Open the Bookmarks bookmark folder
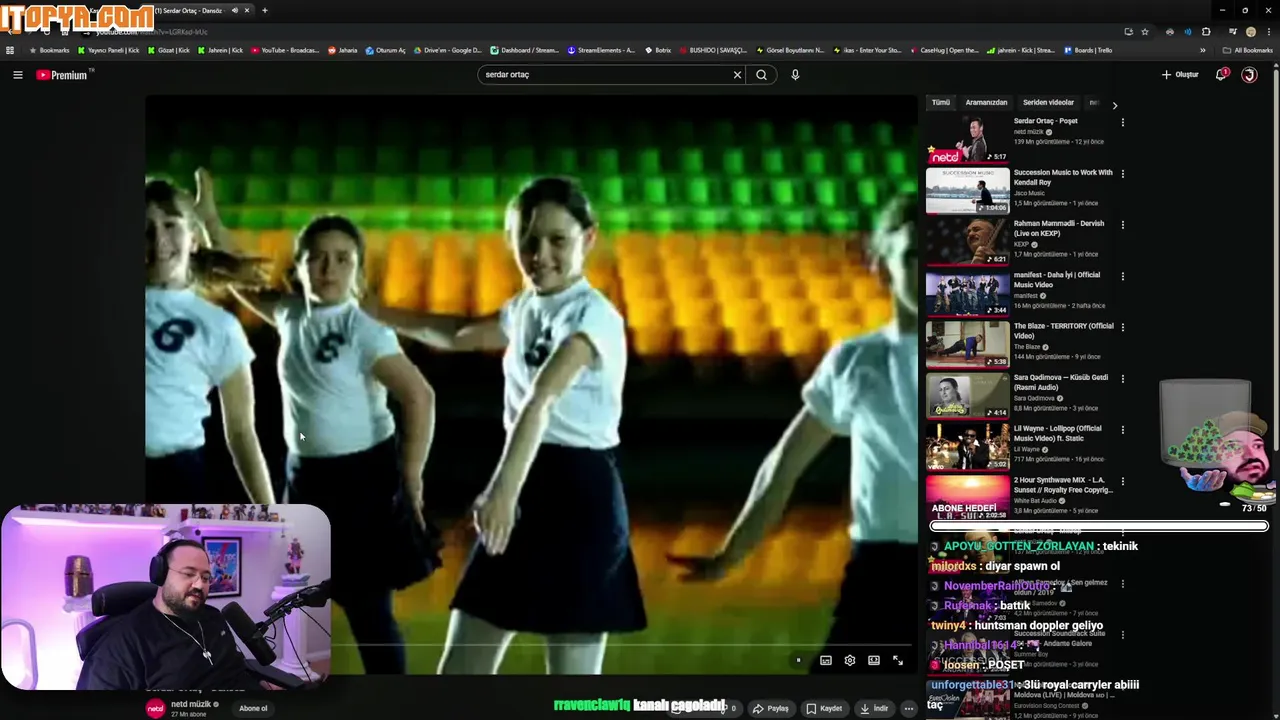The width and height of the screenshot is (1280, 720). click(49, 50)
